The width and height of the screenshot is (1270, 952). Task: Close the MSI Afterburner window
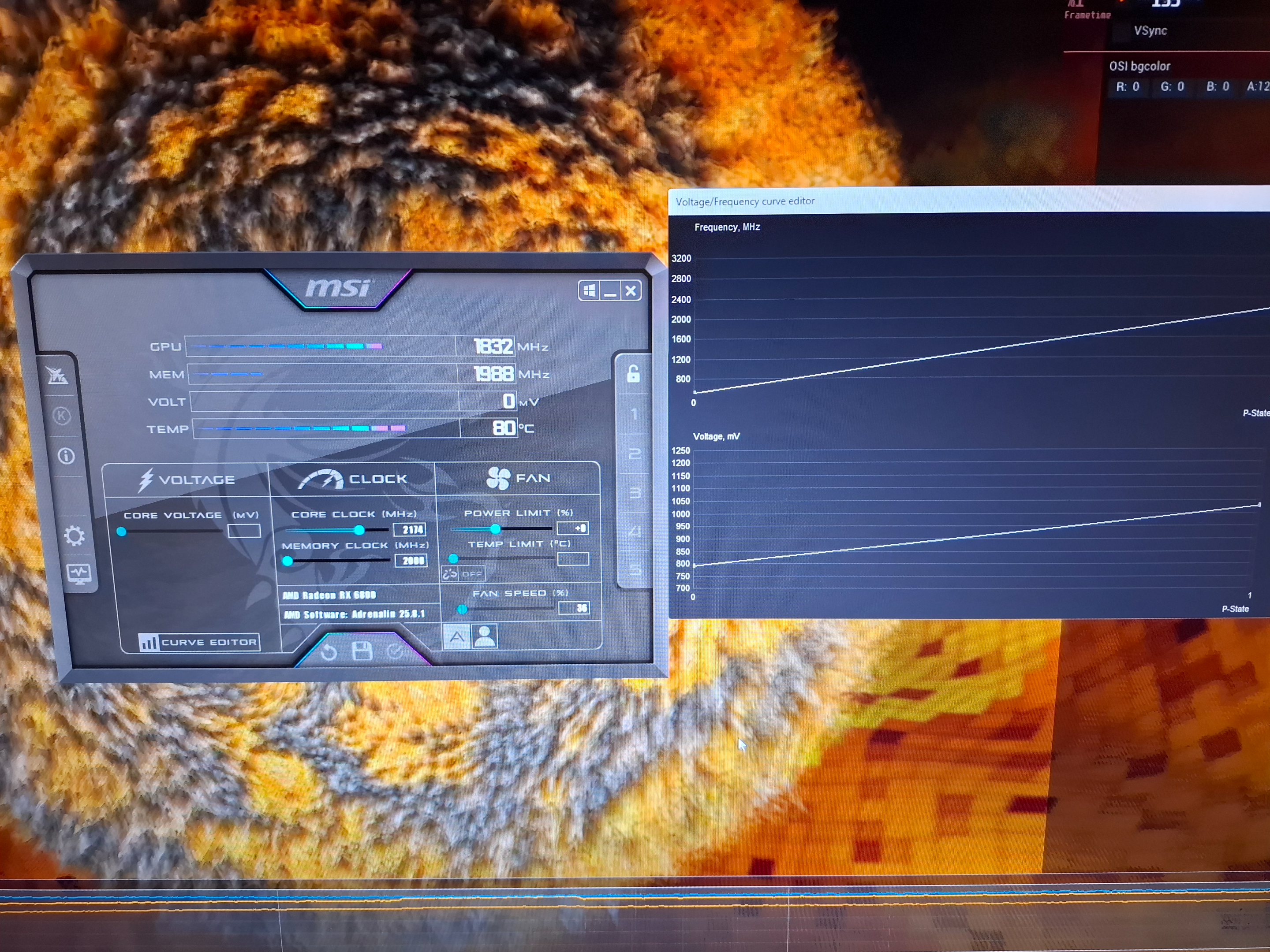(631, 291)
